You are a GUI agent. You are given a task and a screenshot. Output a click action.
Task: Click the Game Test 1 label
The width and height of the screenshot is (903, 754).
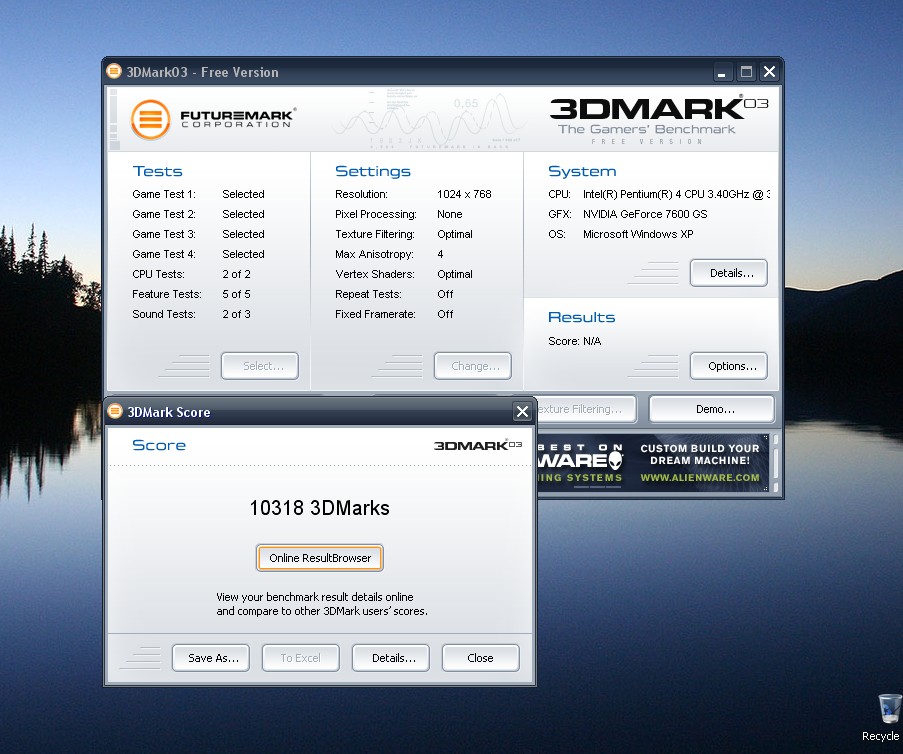pyautogui.click(x=164, y=194)
